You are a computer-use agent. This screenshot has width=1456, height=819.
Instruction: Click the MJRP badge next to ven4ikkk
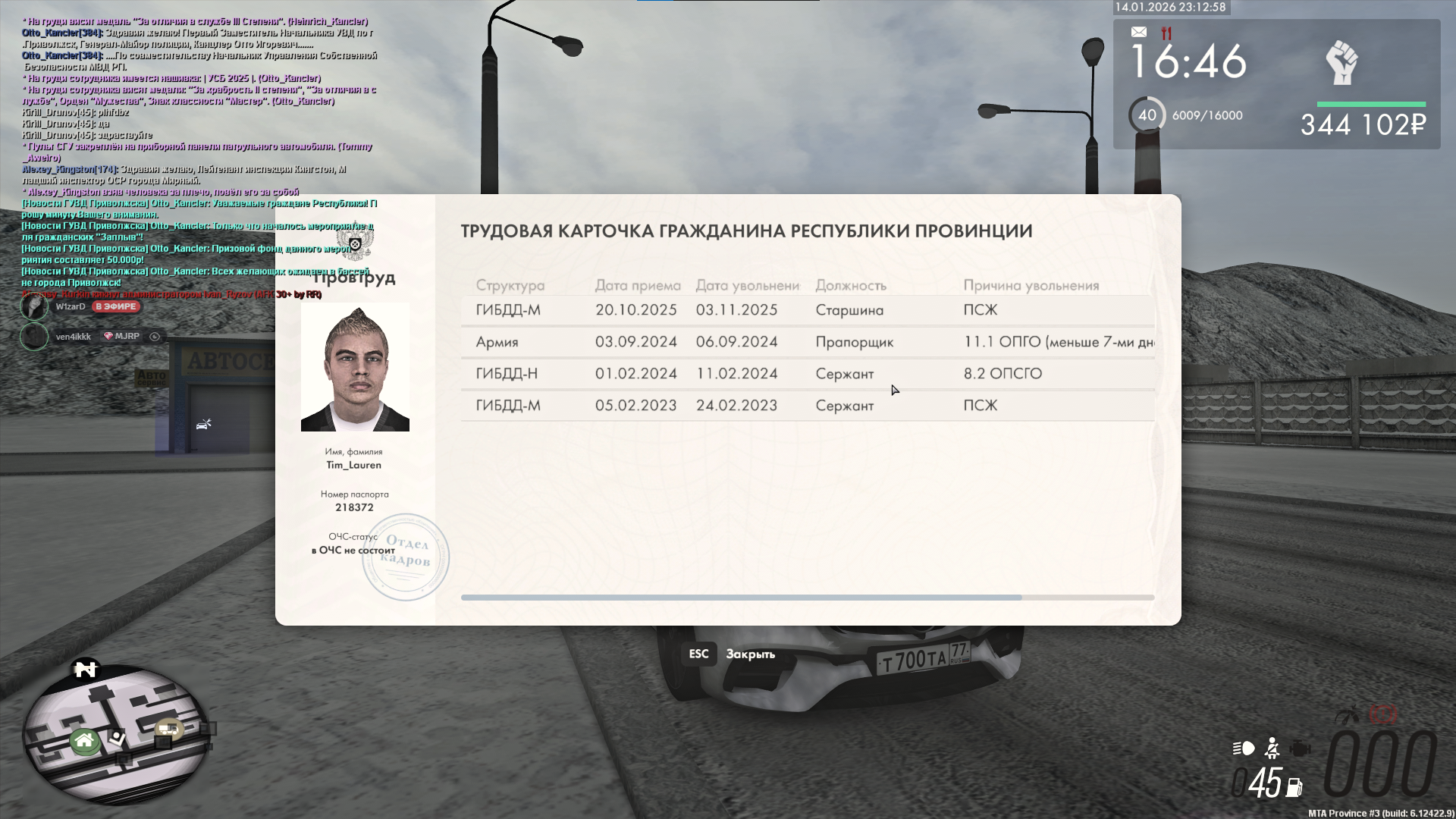[121, 336]
